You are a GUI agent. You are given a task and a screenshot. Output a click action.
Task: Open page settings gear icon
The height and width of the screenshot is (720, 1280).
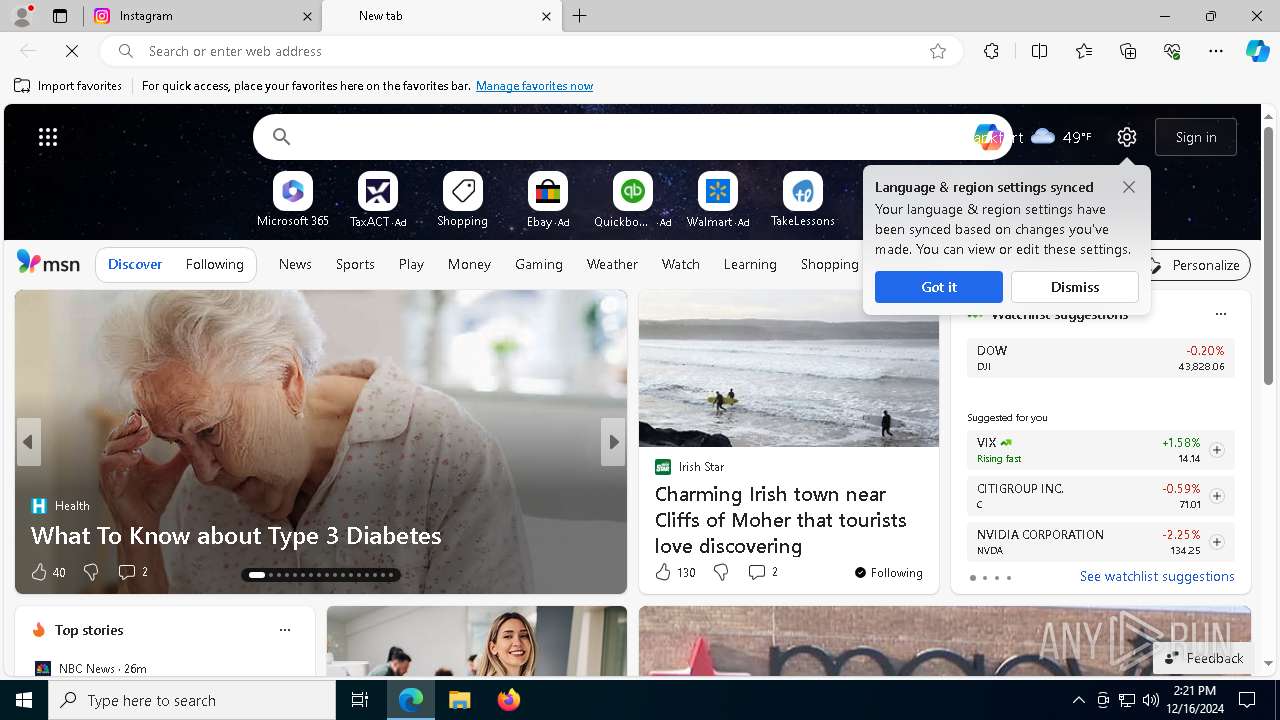tap(1127, 137)
